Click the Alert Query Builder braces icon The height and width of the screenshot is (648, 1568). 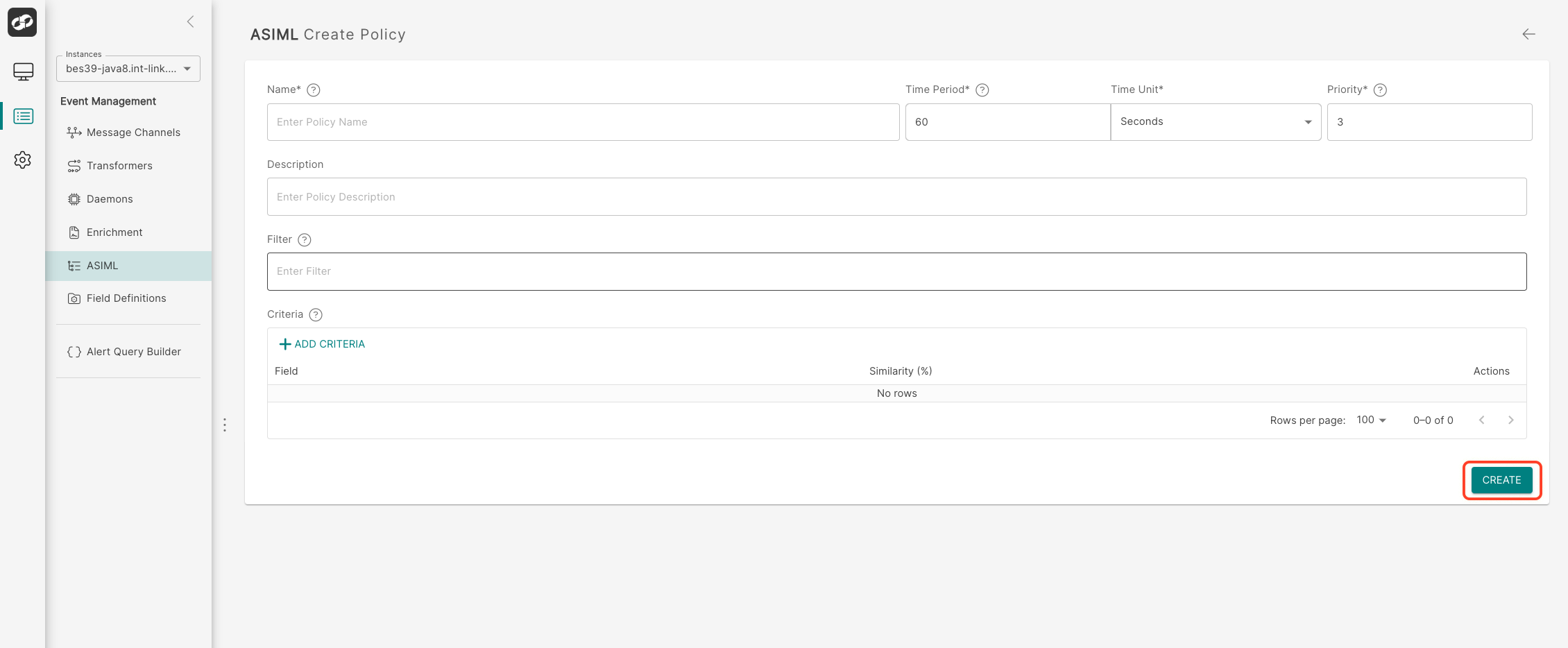(x=74, y=352)
